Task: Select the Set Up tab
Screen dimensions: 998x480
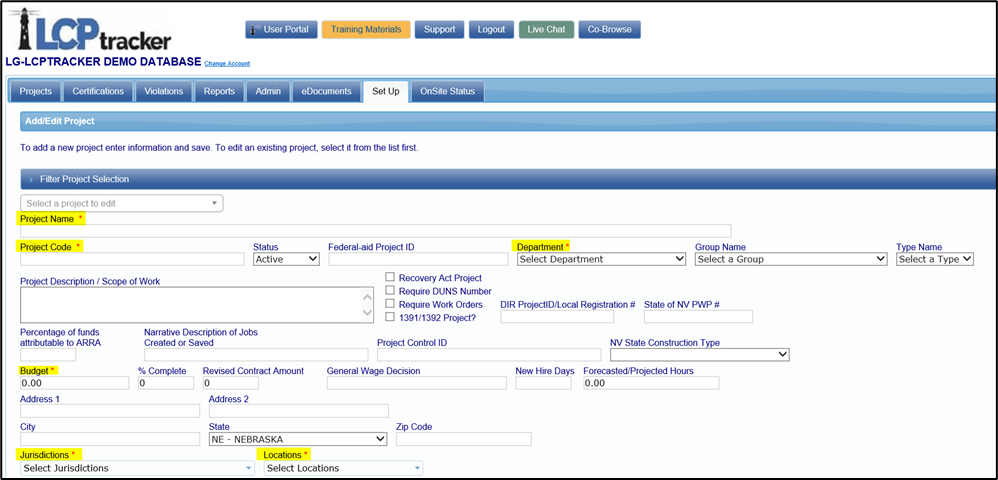Action: coord(385,92)
